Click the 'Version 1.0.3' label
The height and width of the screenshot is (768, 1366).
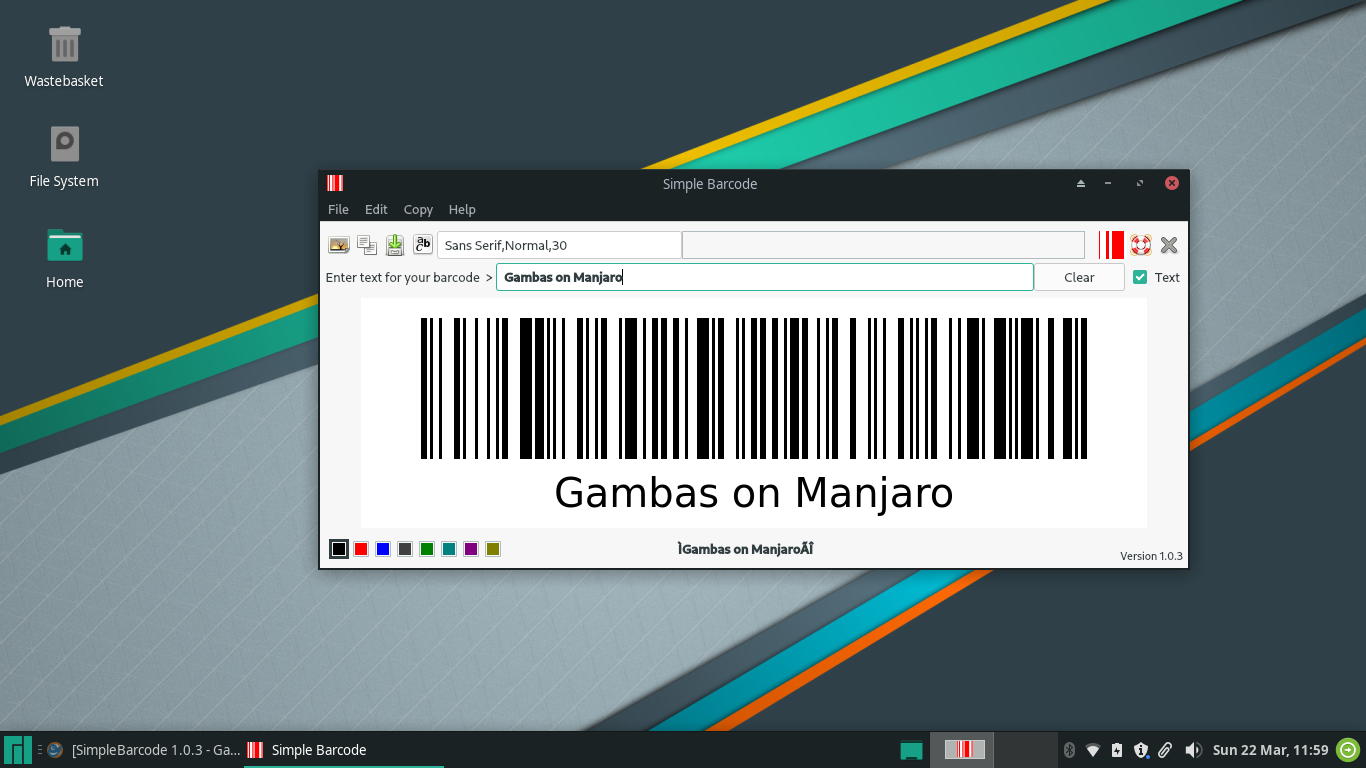point(1151,556)
